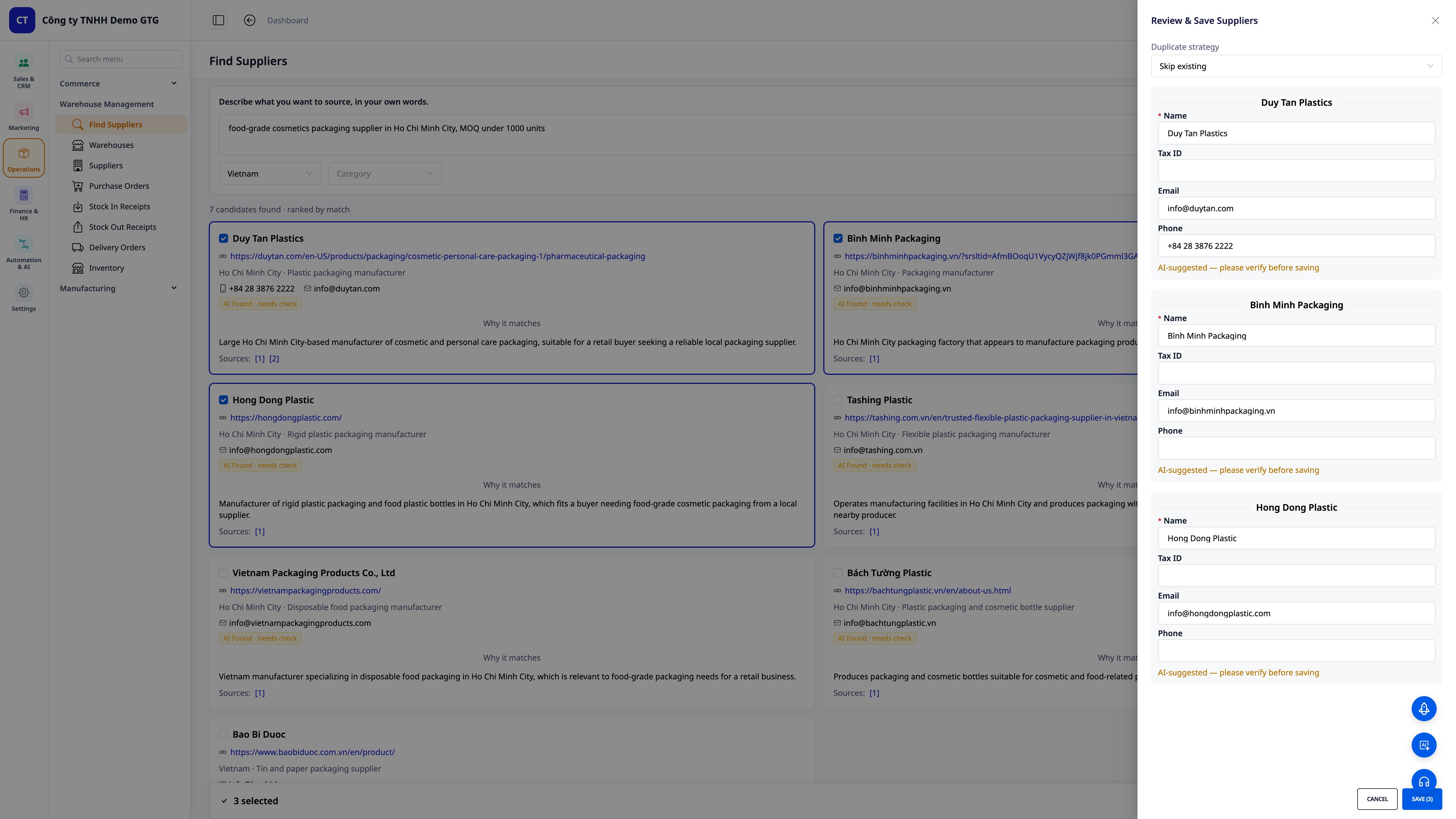Open Warehouses menu item
The width and height of the screenshot is (1456, 819).
[x=121, y=145]
